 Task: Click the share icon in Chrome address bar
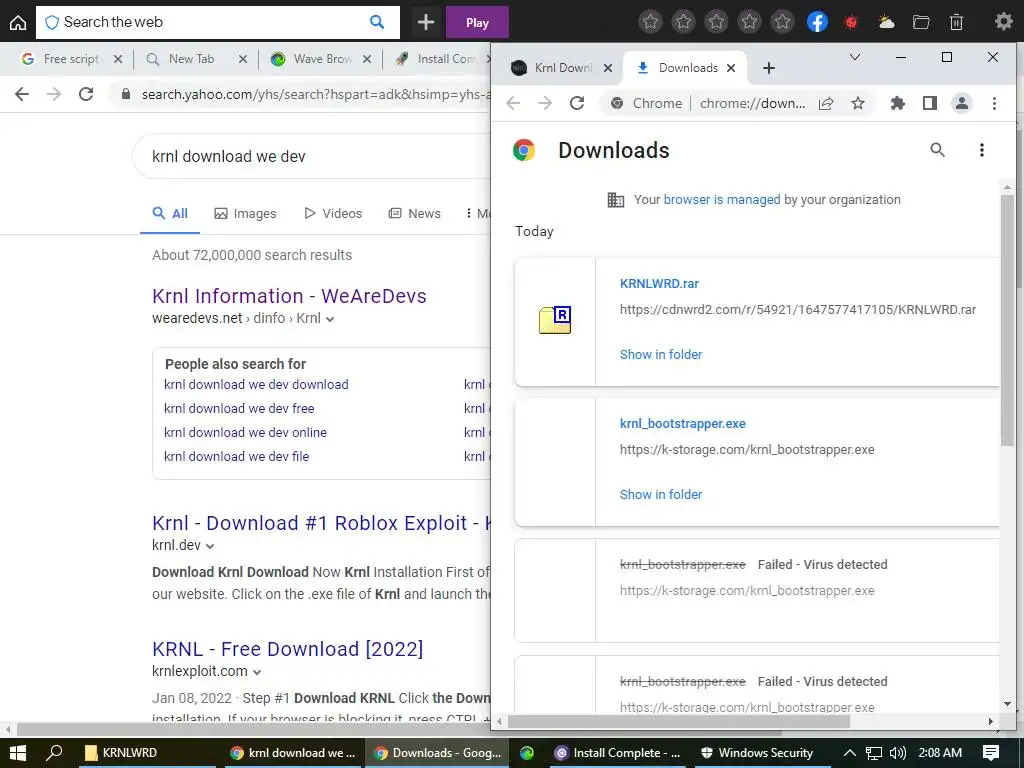826,103
